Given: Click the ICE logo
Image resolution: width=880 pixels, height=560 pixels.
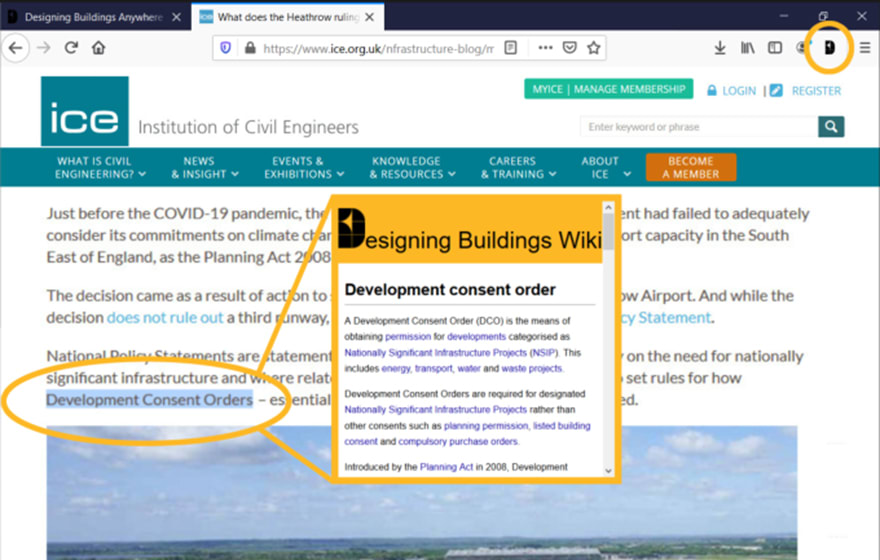Looking at the screenshot, I should click(85, 111).
